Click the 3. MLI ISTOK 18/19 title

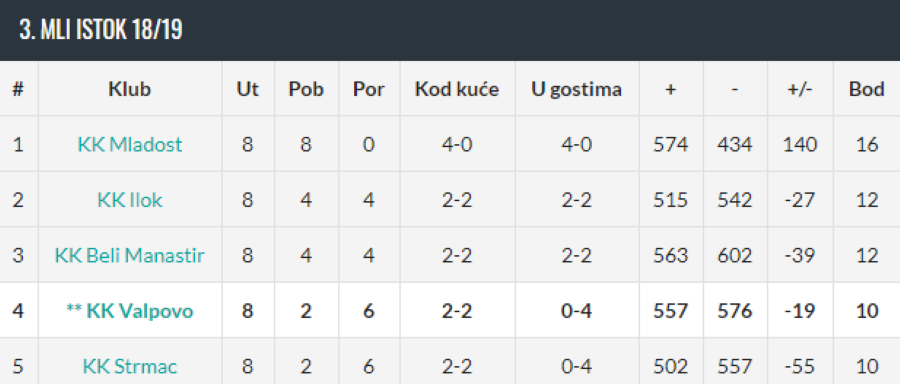click(x=101, y=30)
